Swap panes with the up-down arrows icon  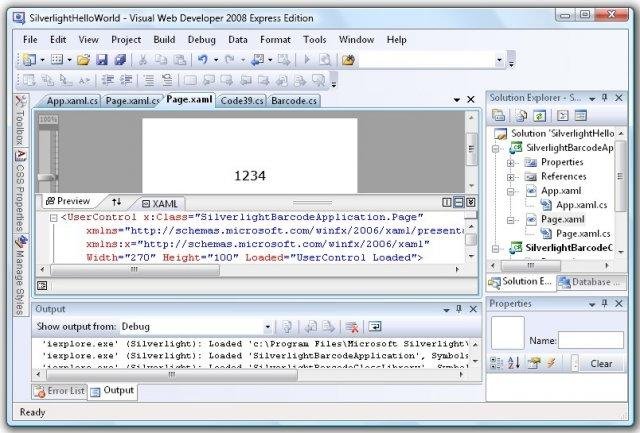point(117,202)
